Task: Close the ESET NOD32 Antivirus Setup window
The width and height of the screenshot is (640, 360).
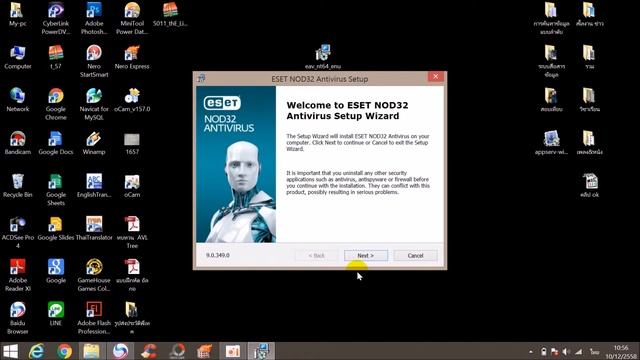Action: click(x=436, y=77)
